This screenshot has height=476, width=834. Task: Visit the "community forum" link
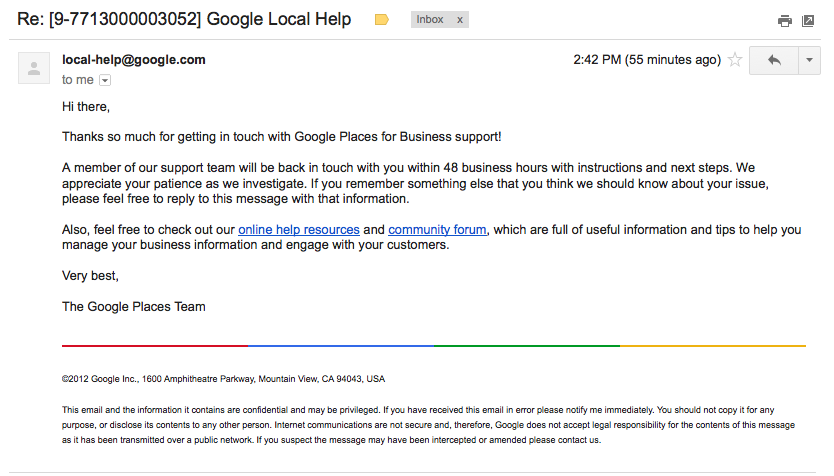(x=437, y=230)
